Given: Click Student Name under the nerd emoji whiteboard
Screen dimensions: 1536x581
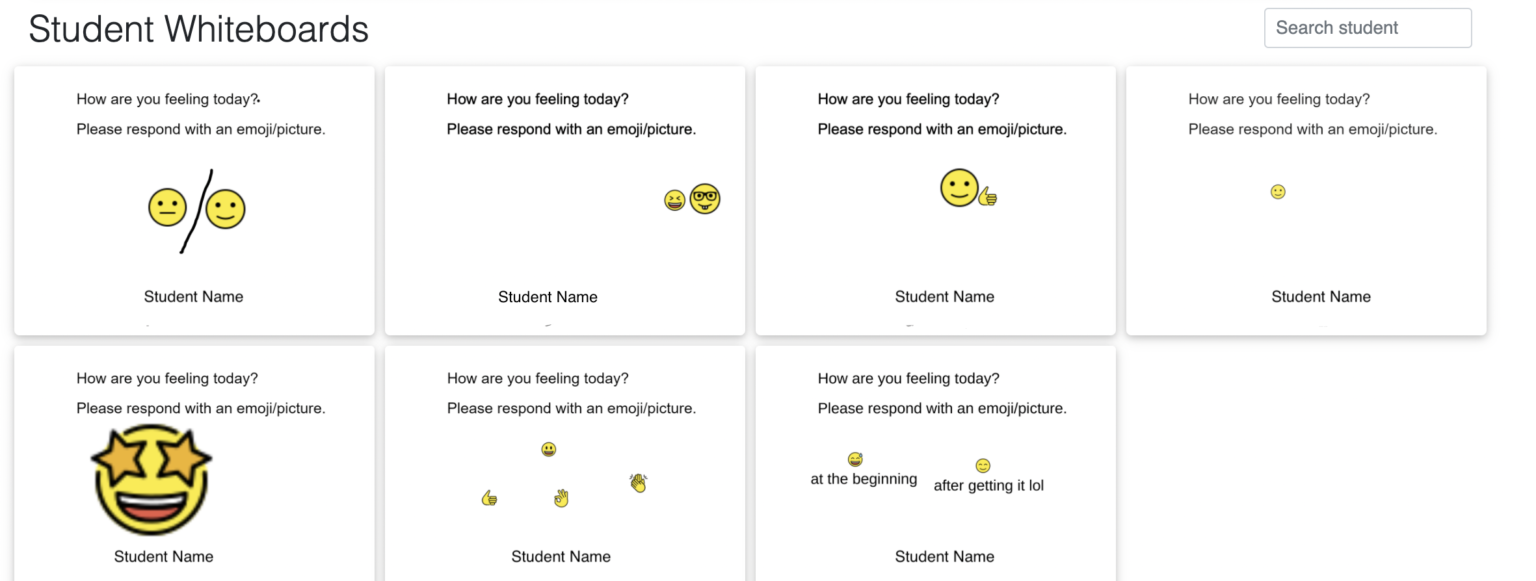Looking at the screenshot, I should [x=548, y=297].
